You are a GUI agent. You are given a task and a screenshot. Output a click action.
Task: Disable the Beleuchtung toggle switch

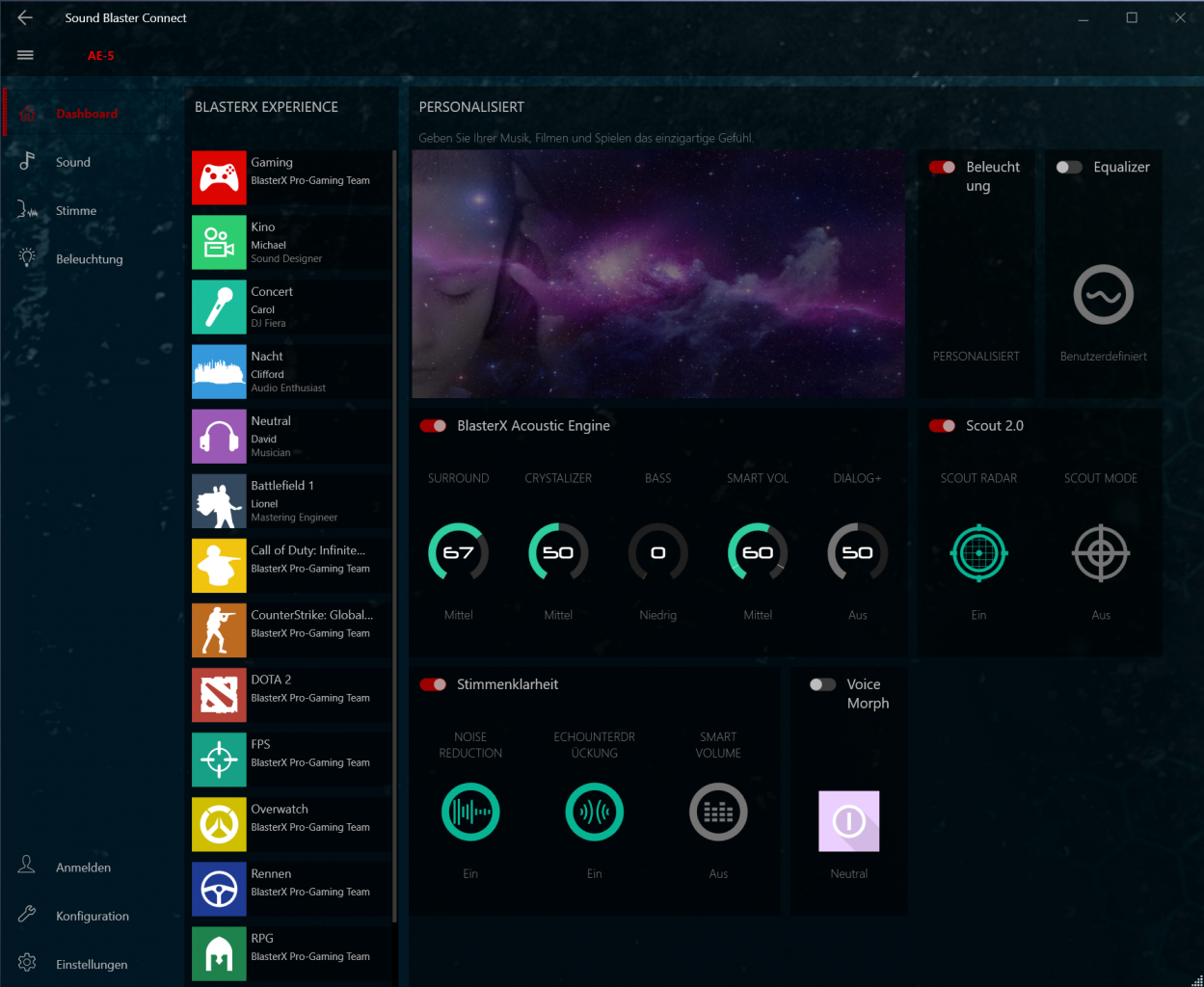click(x=942, y=167)
